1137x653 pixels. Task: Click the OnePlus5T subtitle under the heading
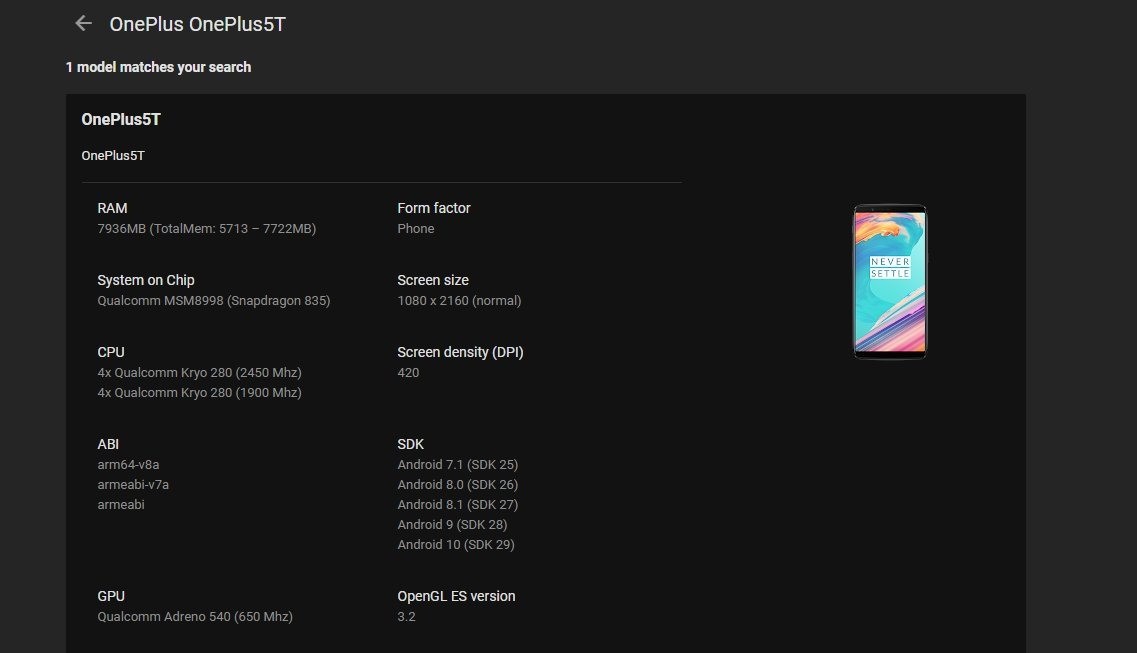113,156
